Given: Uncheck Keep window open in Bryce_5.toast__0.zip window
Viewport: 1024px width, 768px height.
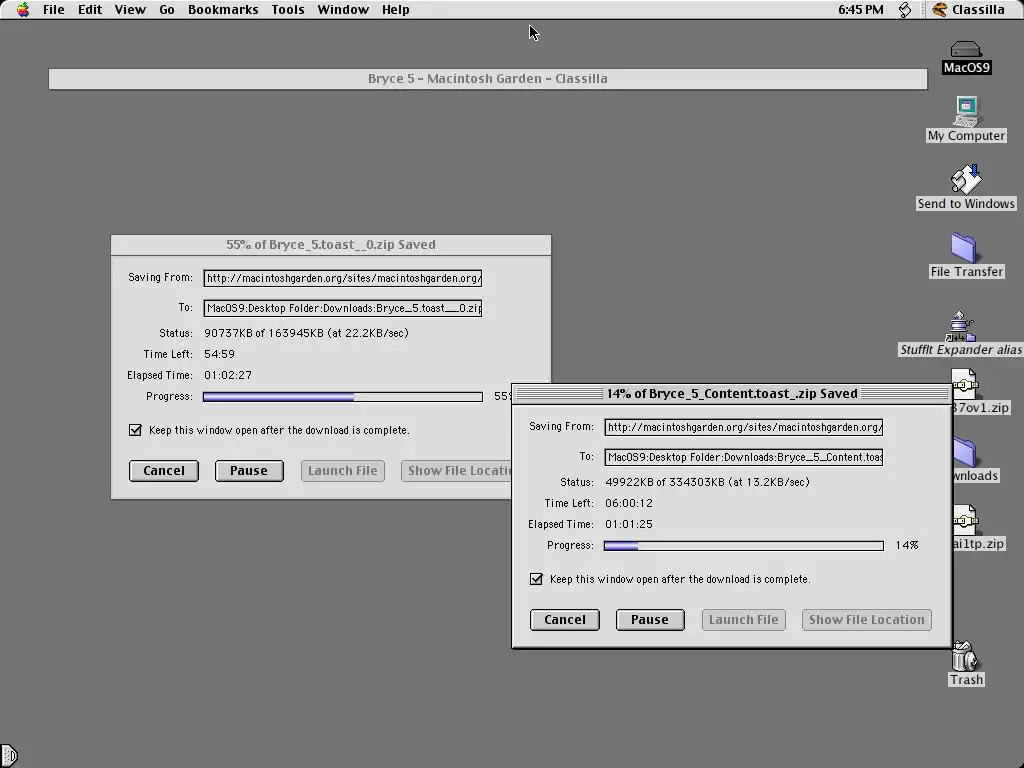Looking at the screenshot, I should pos(135,430).
